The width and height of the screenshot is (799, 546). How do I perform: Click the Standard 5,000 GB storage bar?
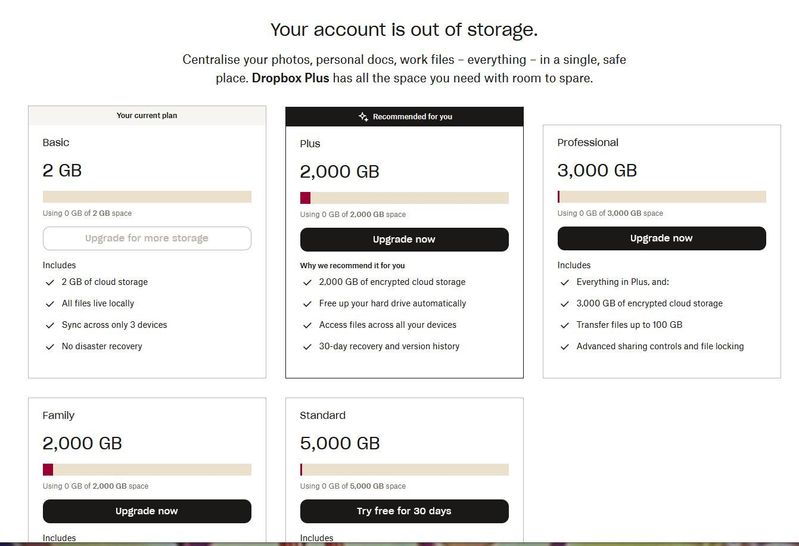[404, 470]
